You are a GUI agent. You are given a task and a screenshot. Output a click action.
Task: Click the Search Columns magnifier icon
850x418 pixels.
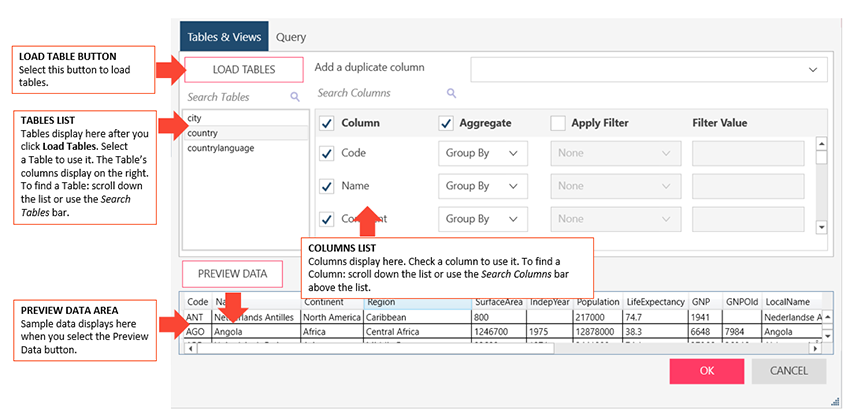coord(451,93)
